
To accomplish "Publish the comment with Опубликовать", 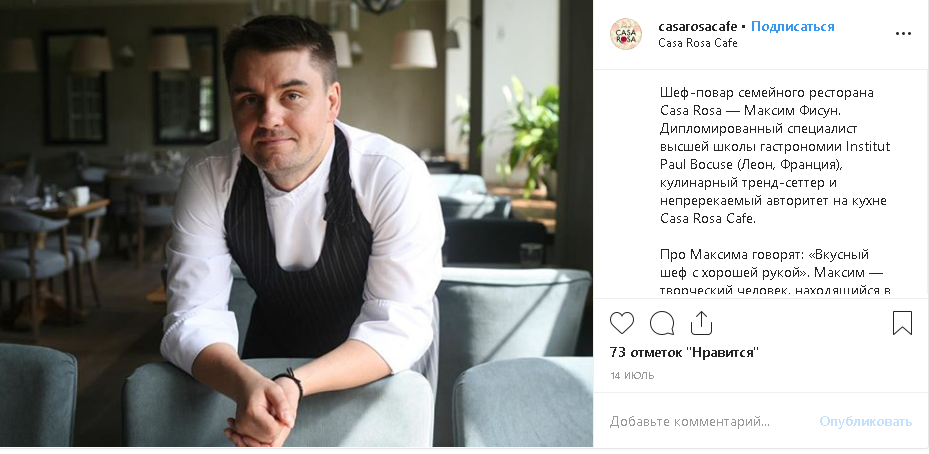I will [866, 422].
